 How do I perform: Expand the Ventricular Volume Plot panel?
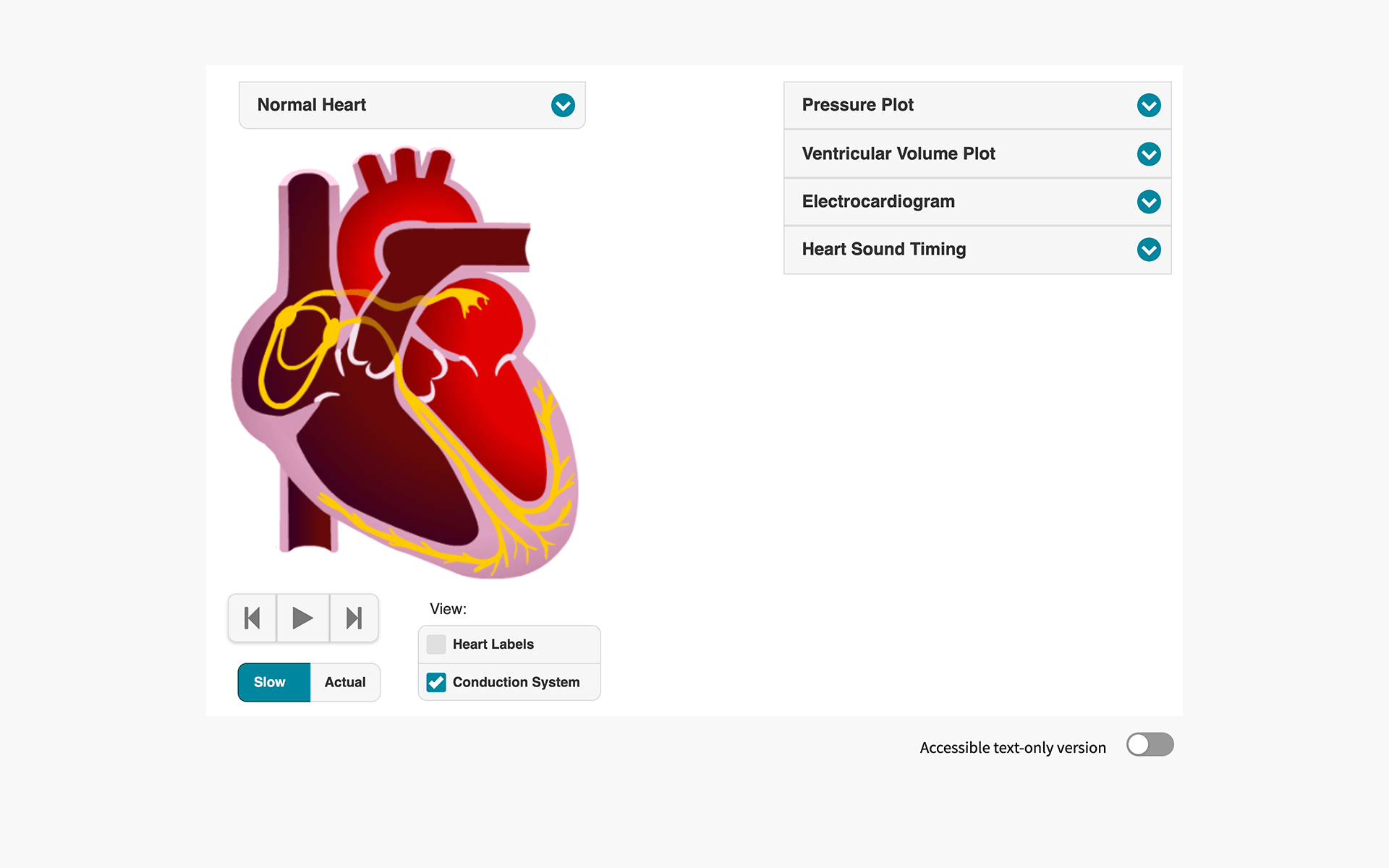point(1150,154)
